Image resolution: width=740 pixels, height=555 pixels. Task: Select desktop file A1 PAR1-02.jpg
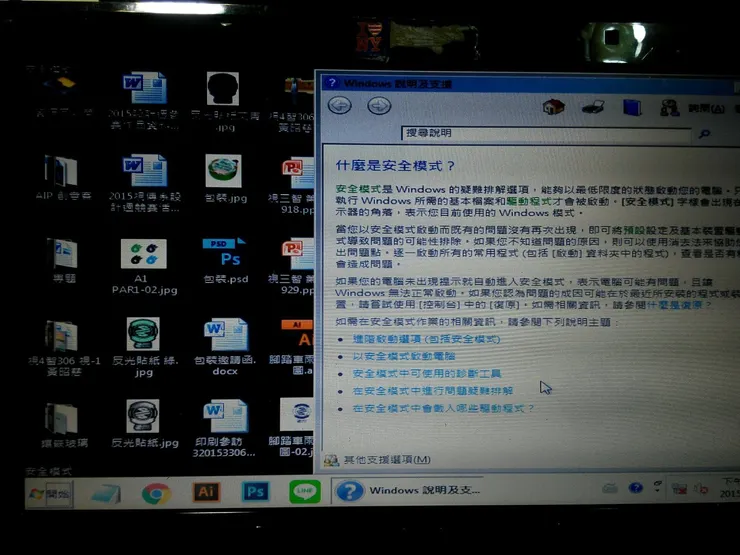[x=144, y=267]
